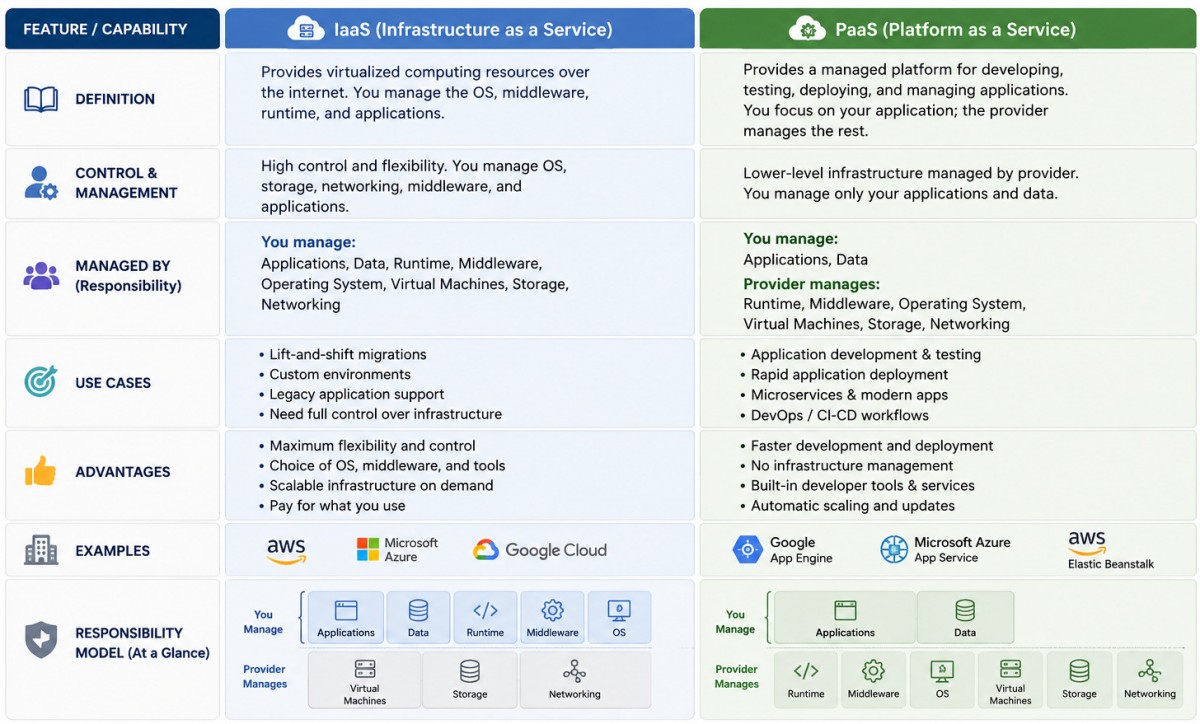Select the PaaS Middleware tile

click(x=874, y=680)
